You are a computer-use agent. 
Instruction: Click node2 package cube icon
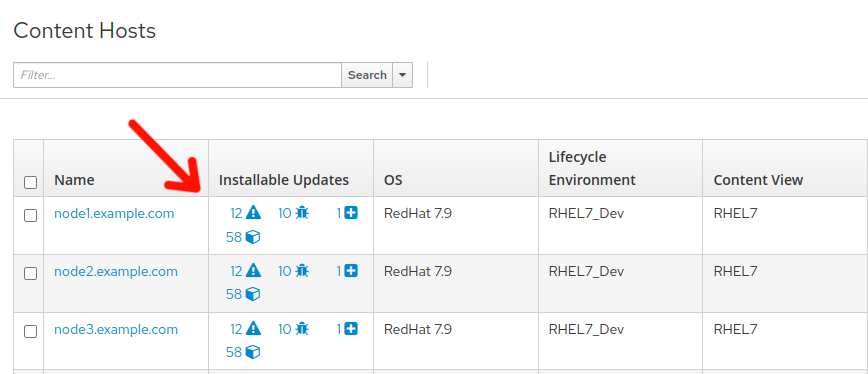click(252, 294)
